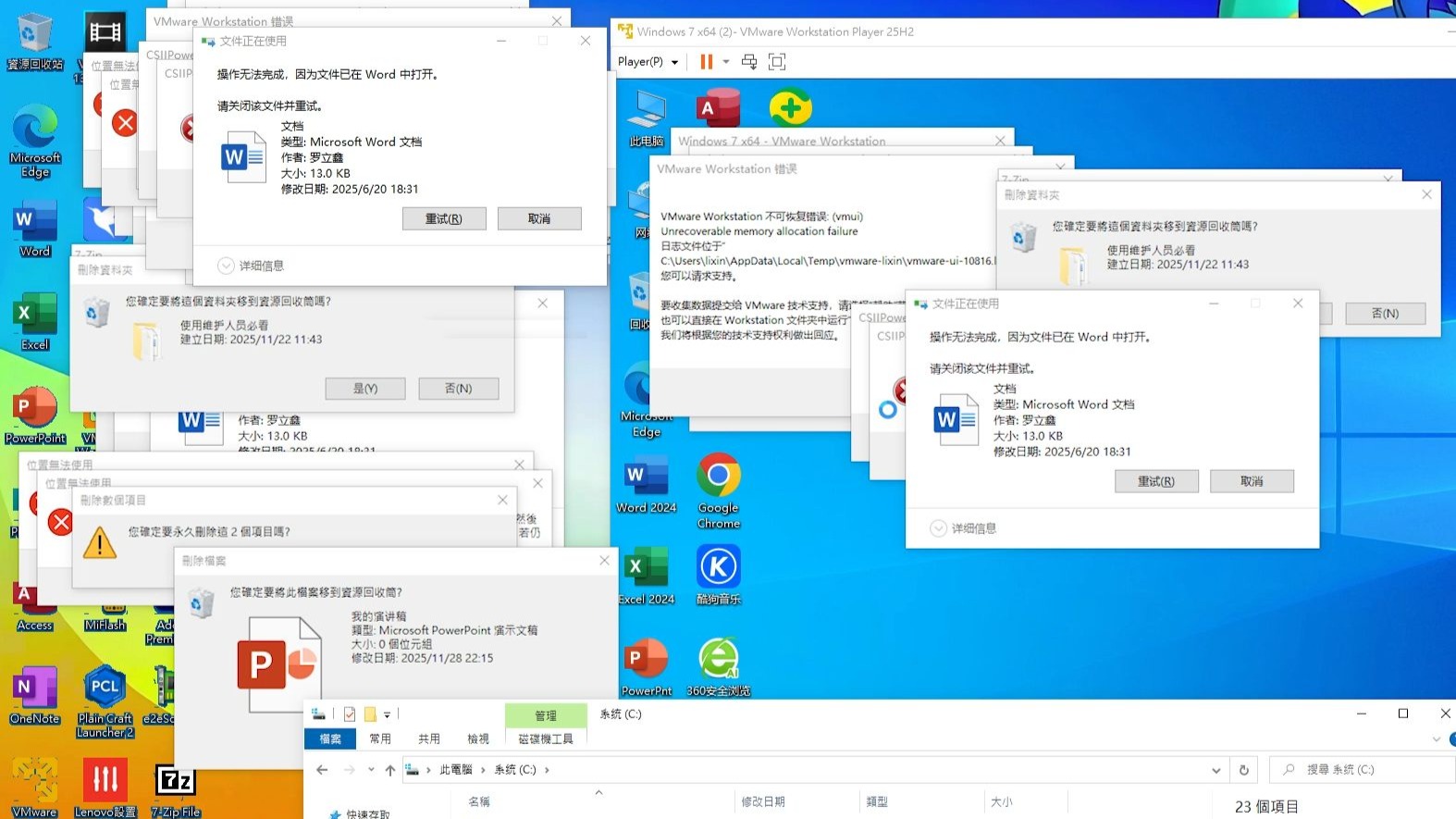Click the 搜尋 系統 (C:) search box
The image size is (1456, 819).
1362,770
